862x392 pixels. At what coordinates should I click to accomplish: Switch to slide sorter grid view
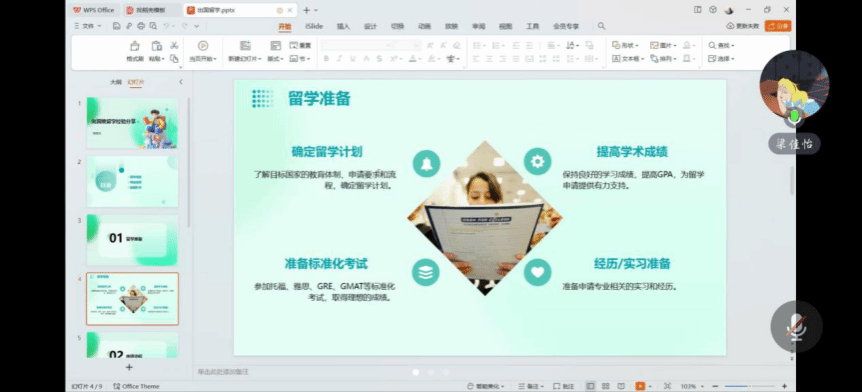(605, 386)
